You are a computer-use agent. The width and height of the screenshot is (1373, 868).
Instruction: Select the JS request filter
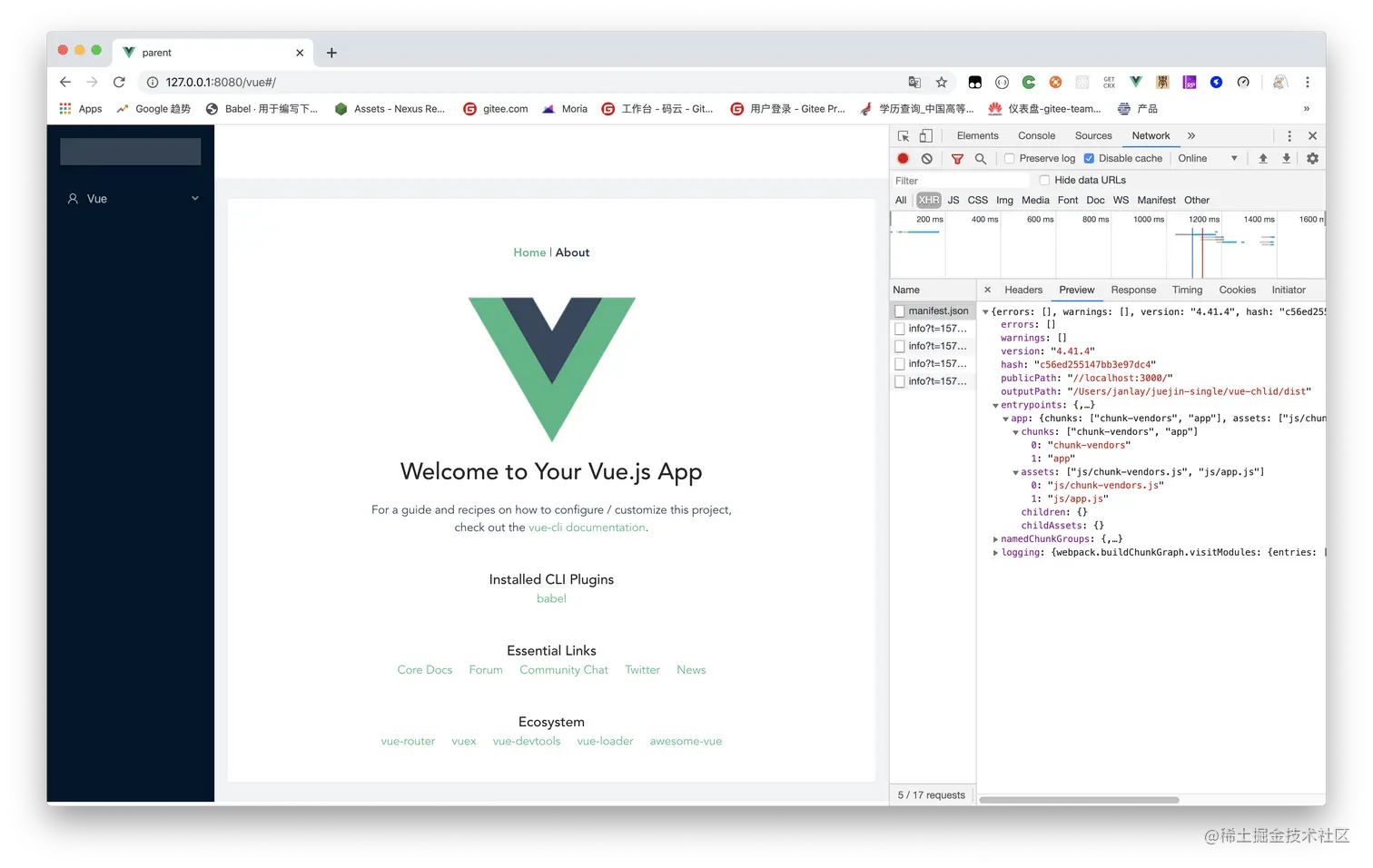pos(953,201)
